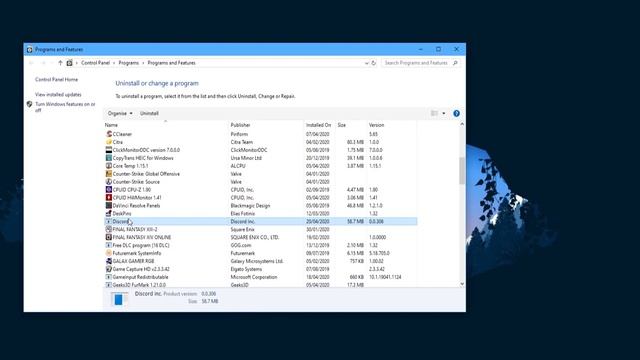Click publisher Blackmagic Design
The width and height of the screenshot is (640, 360).
(250, 205)
